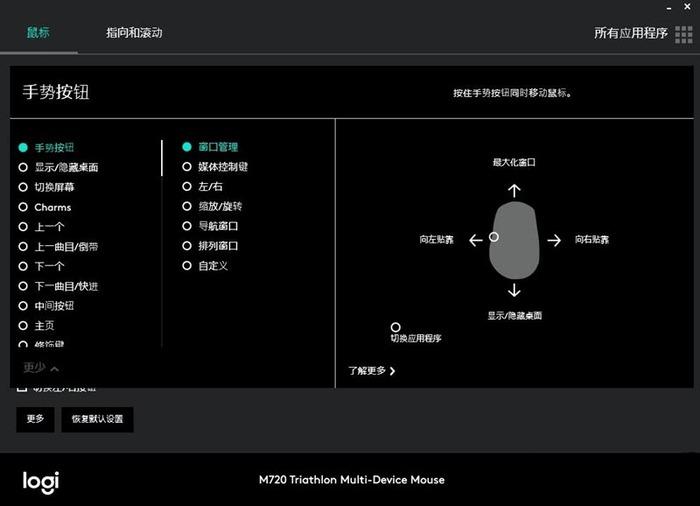Screen dimensions: 700x506
Task: Open the all applications grid icon
Action: (683, 34)
